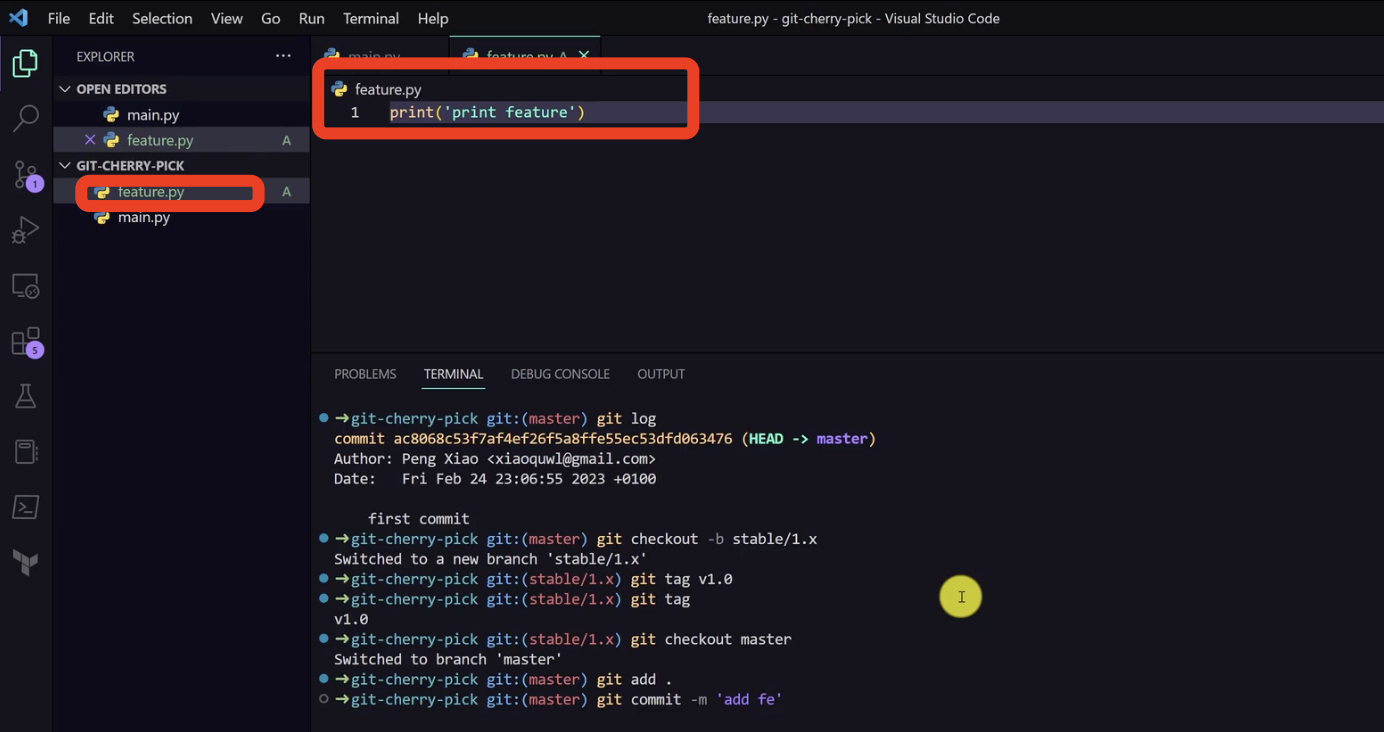Image resolution: width=1384 pixels, height=732 pixels.
Task: Click the "git checkout master" command in terminal
Action: tap(711, 639)
